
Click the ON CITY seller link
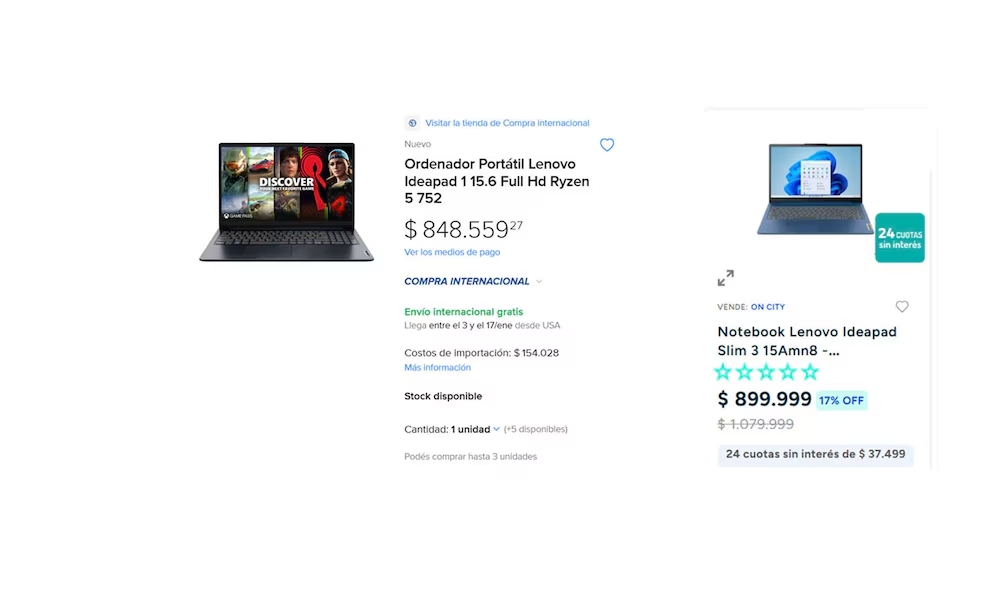point(768,307)
